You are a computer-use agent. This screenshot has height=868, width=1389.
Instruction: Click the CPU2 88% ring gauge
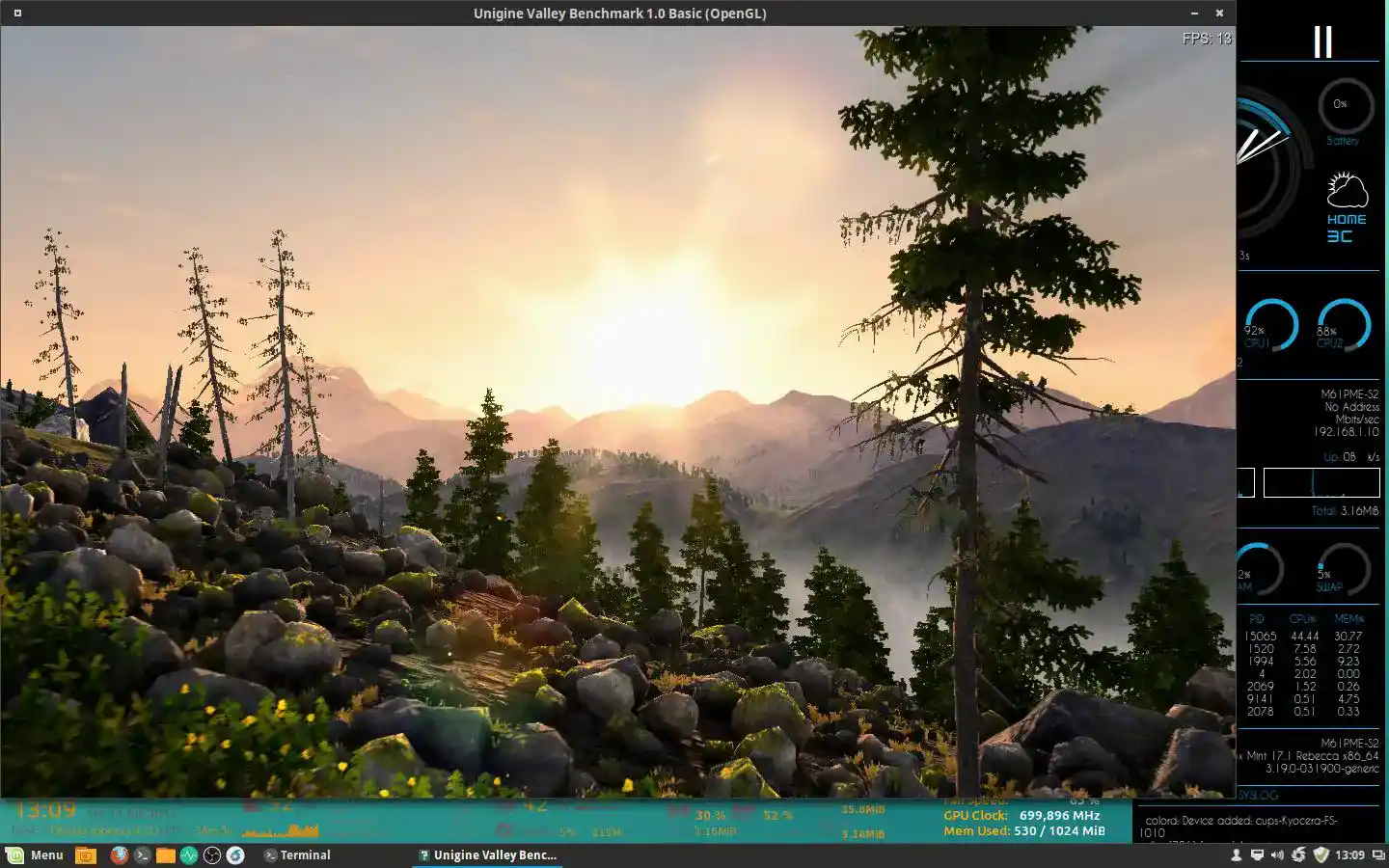[x=1343, y=326]
